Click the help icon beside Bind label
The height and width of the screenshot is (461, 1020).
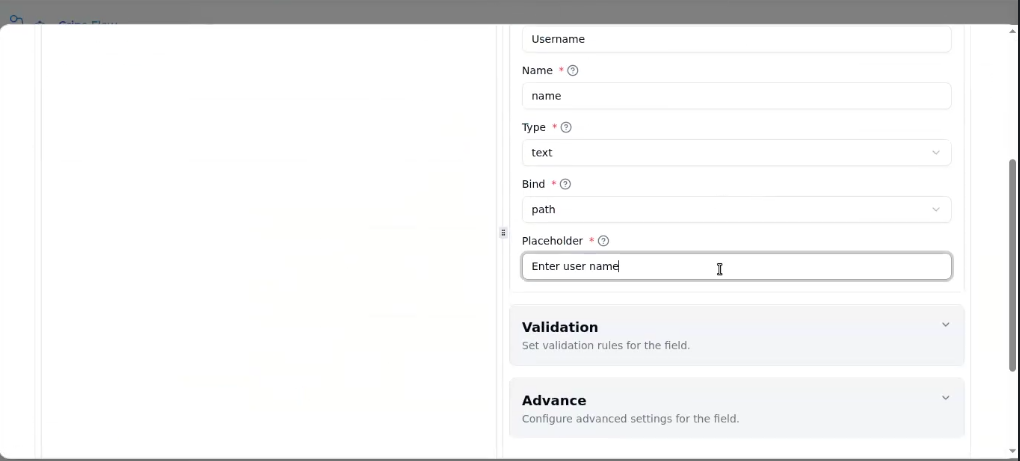[x=565, y=185]
